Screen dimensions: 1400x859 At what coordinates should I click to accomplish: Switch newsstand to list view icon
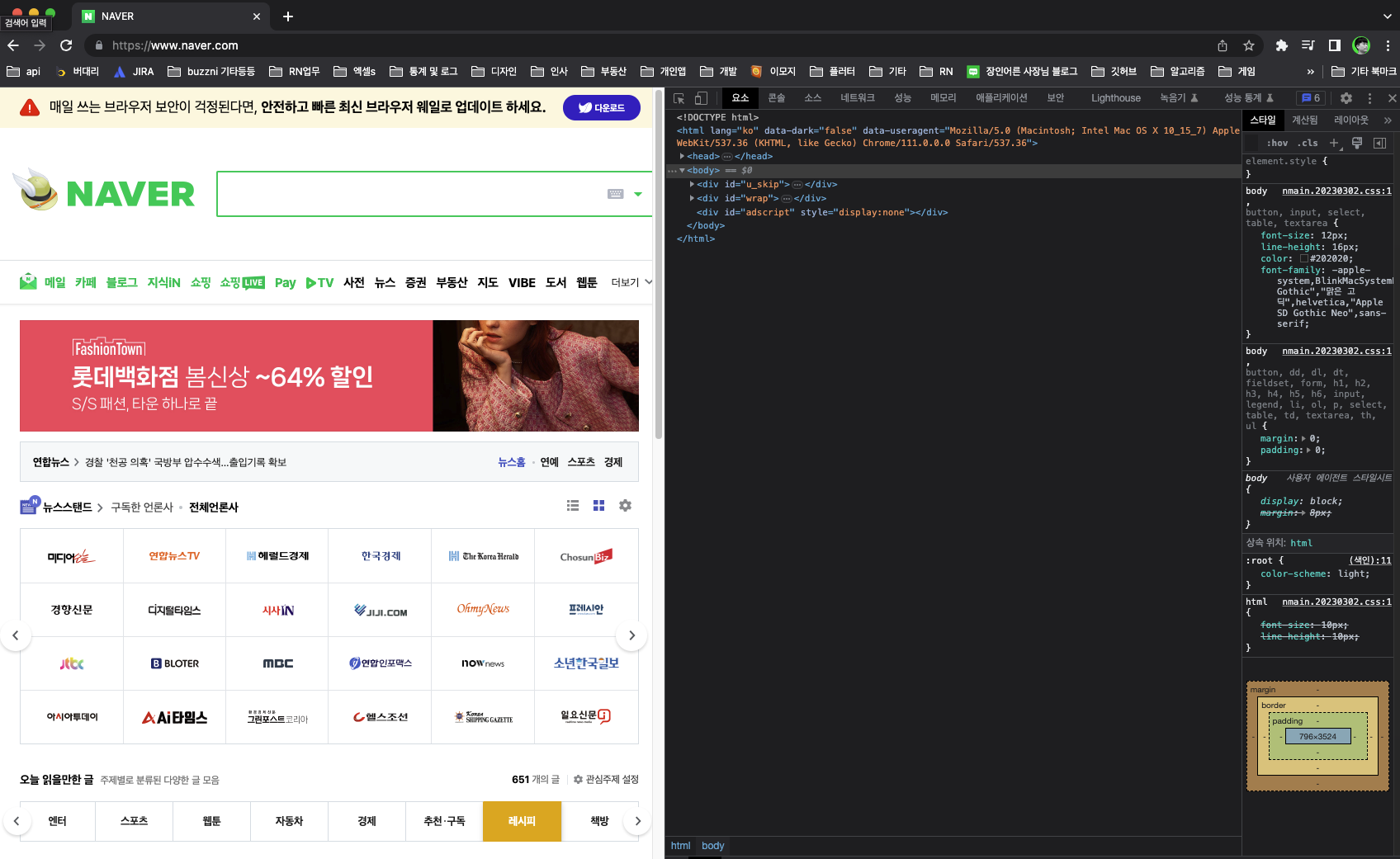(x=573, y=506)
